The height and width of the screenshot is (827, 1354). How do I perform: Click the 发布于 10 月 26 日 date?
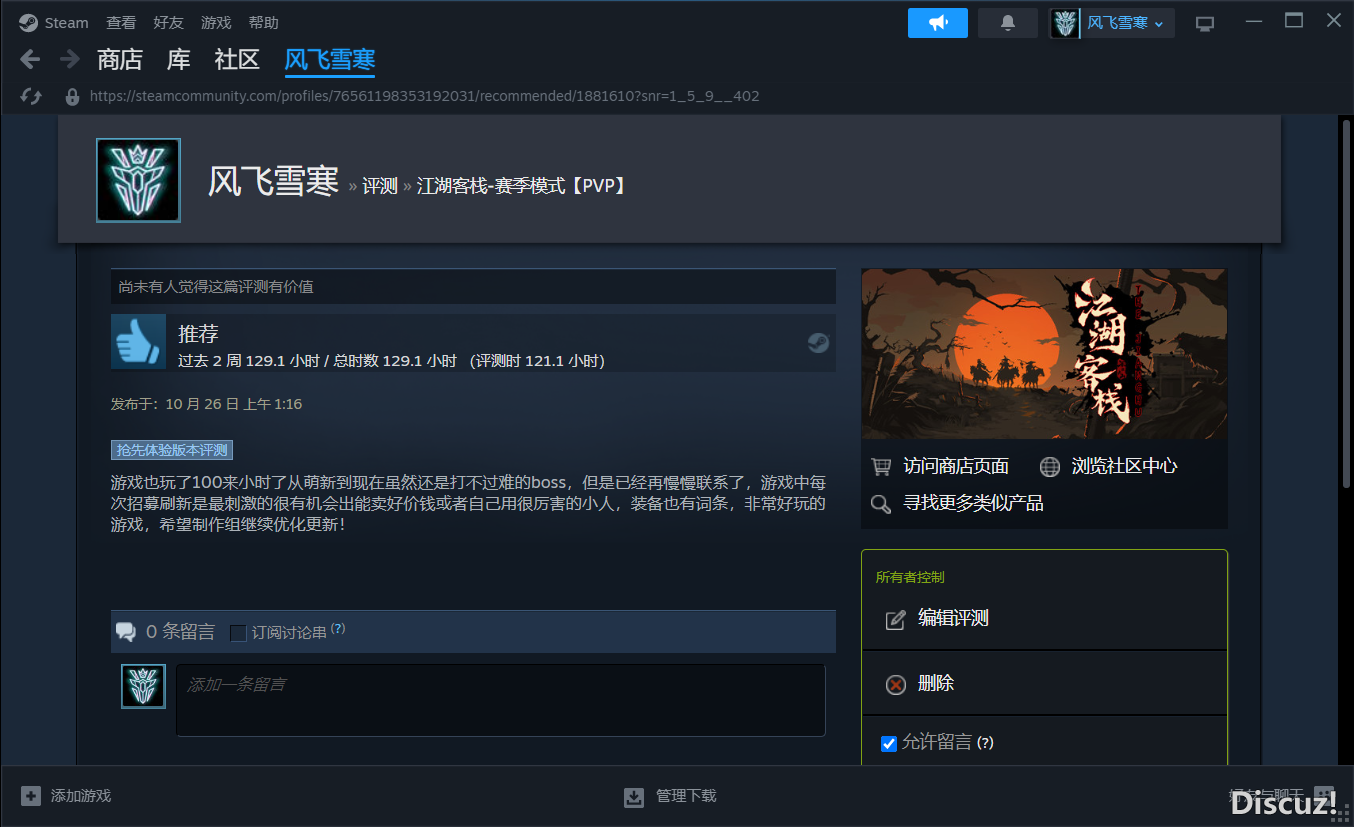coord(206,404)
